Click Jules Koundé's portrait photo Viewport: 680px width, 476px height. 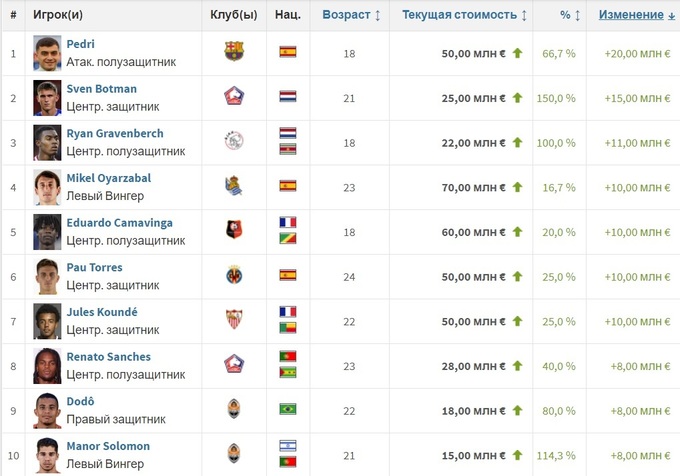click(46, 320)
